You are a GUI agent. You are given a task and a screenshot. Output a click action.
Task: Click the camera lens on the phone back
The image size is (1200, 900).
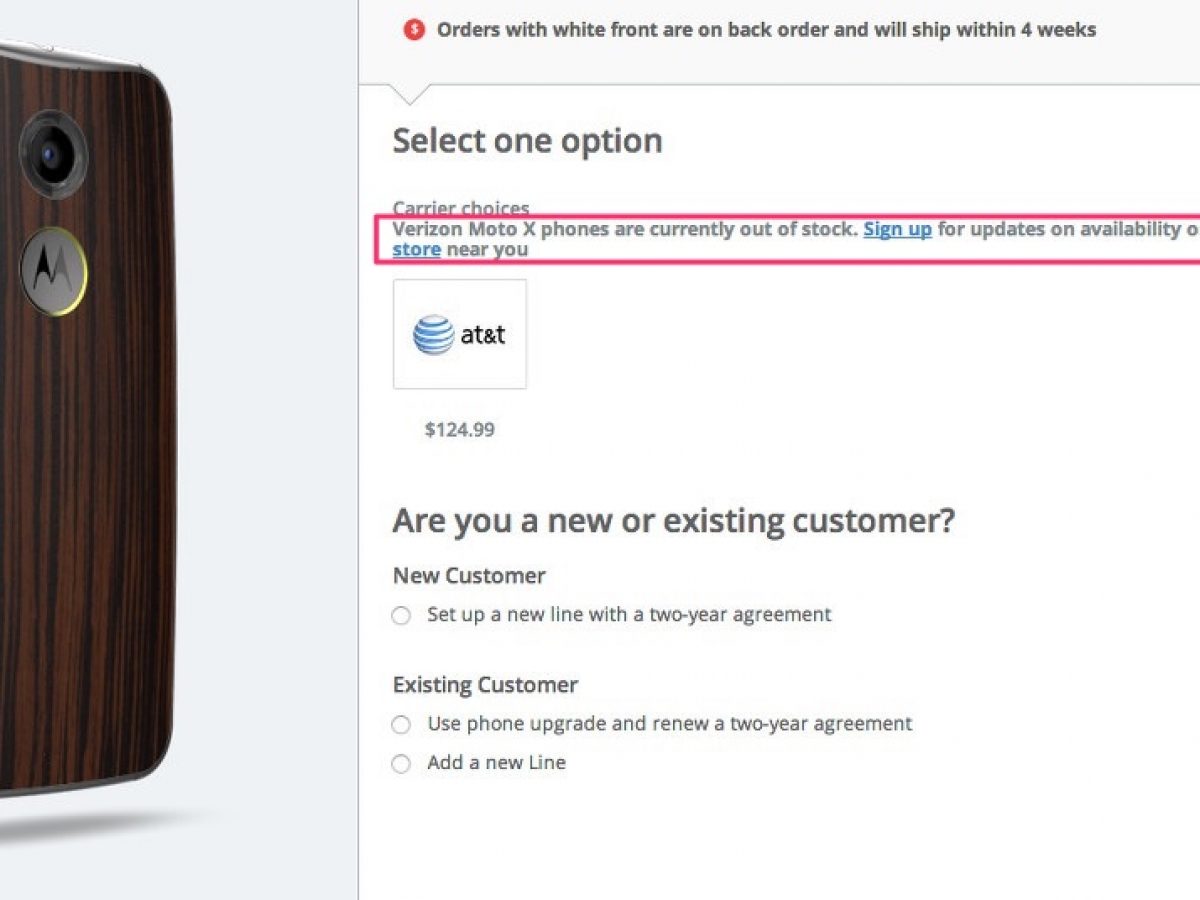point(52,155)
